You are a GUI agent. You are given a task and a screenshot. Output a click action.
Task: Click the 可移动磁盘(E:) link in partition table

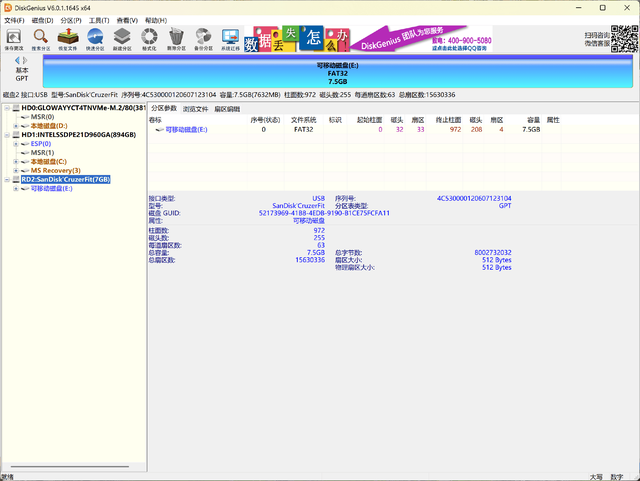(187, 130)
